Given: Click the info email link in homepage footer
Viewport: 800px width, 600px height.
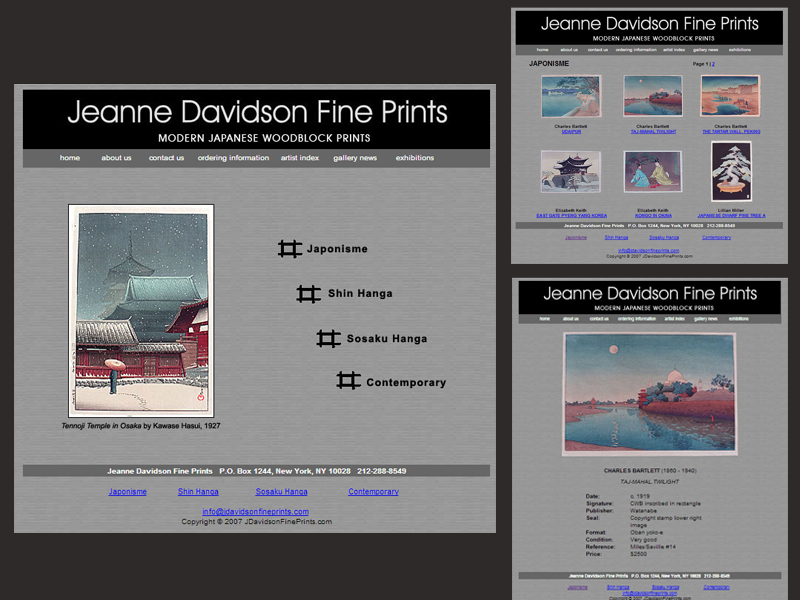Looking at the screenshot, I should (255, 511).
